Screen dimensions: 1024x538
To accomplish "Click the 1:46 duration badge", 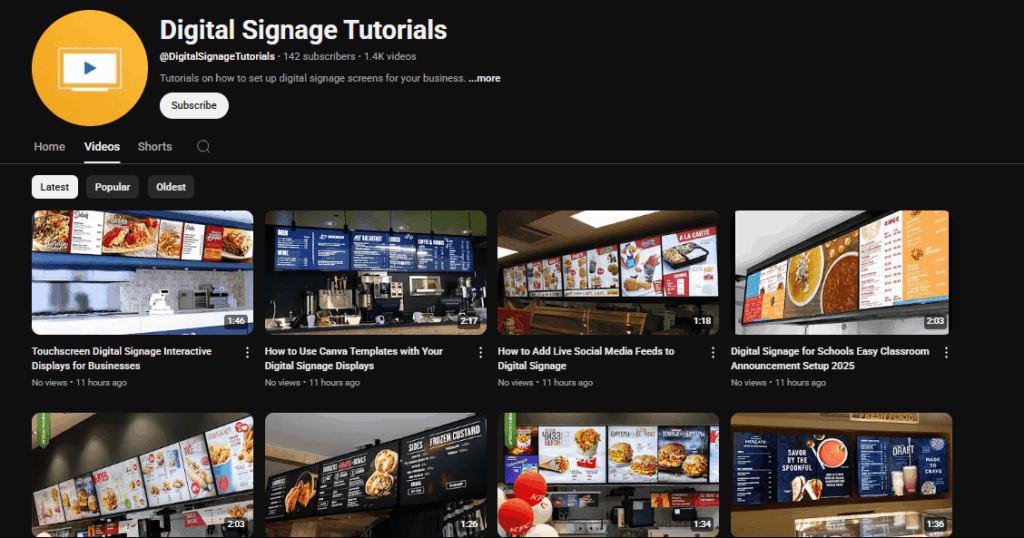I will [x=236, y=321].
